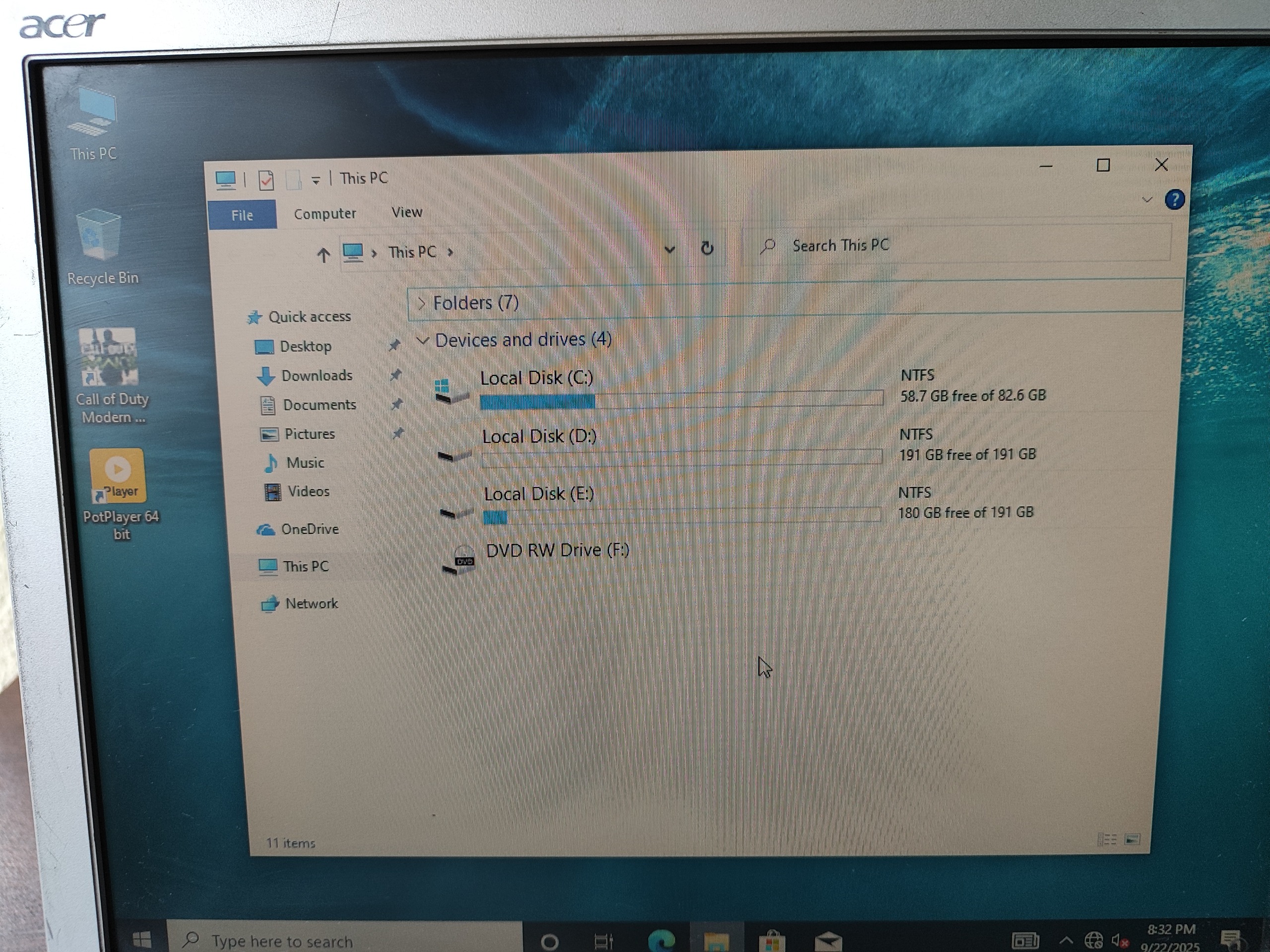Open the Mail app from the taskbar
The width and height of the screenshot is (1270, 952).
tap(828, 941)
